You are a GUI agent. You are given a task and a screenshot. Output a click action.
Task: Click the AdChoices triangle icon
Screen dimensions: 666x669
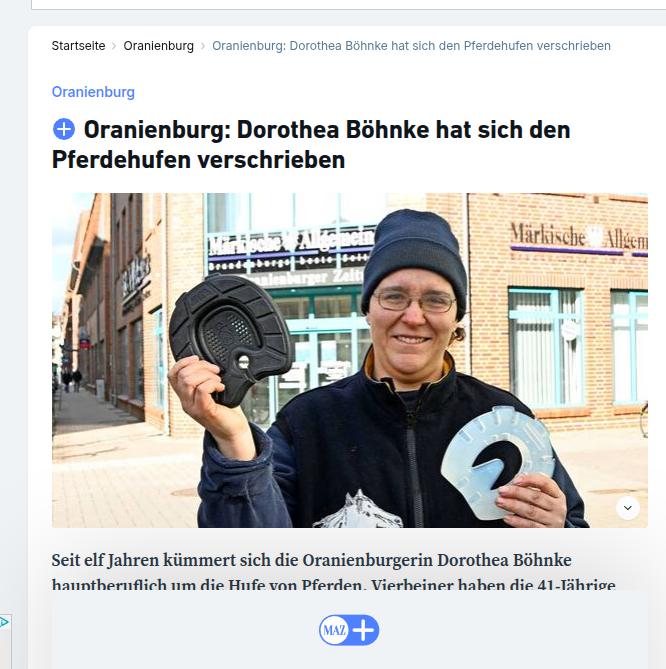pyautogui.click(x=4, y=622)
